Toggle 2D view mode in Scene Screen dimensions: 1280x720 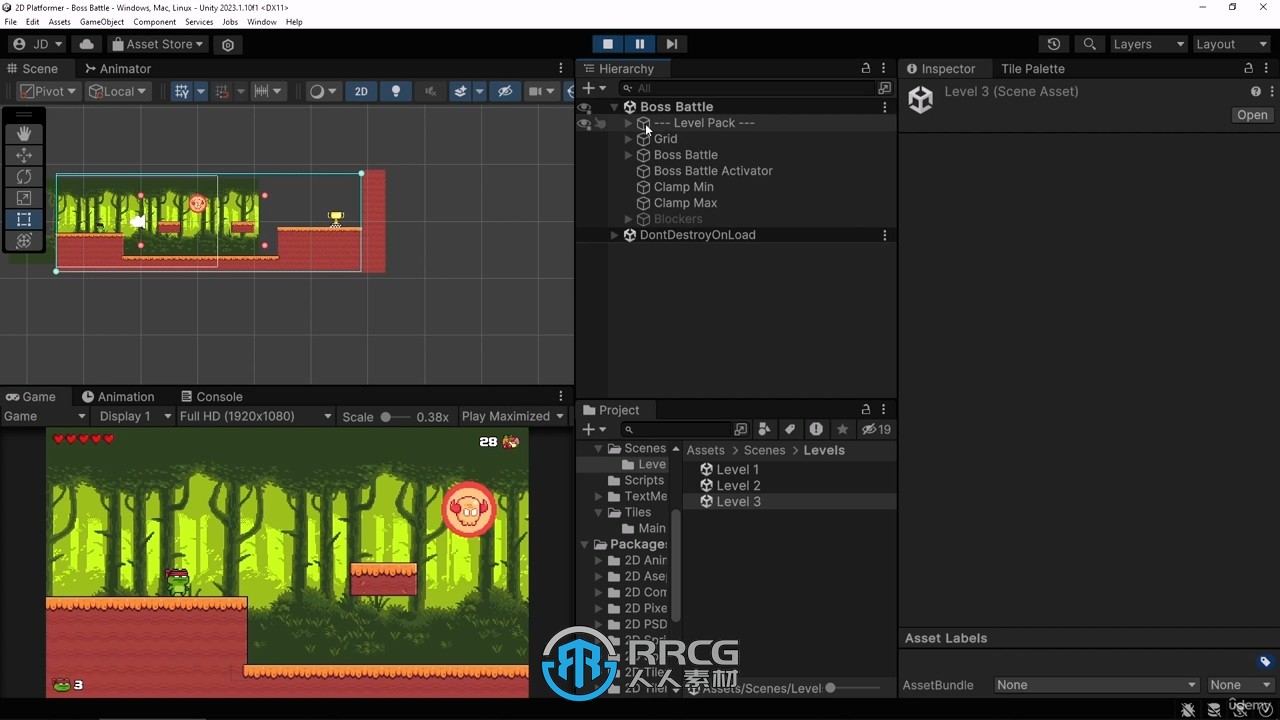click(x=361, y=91)
